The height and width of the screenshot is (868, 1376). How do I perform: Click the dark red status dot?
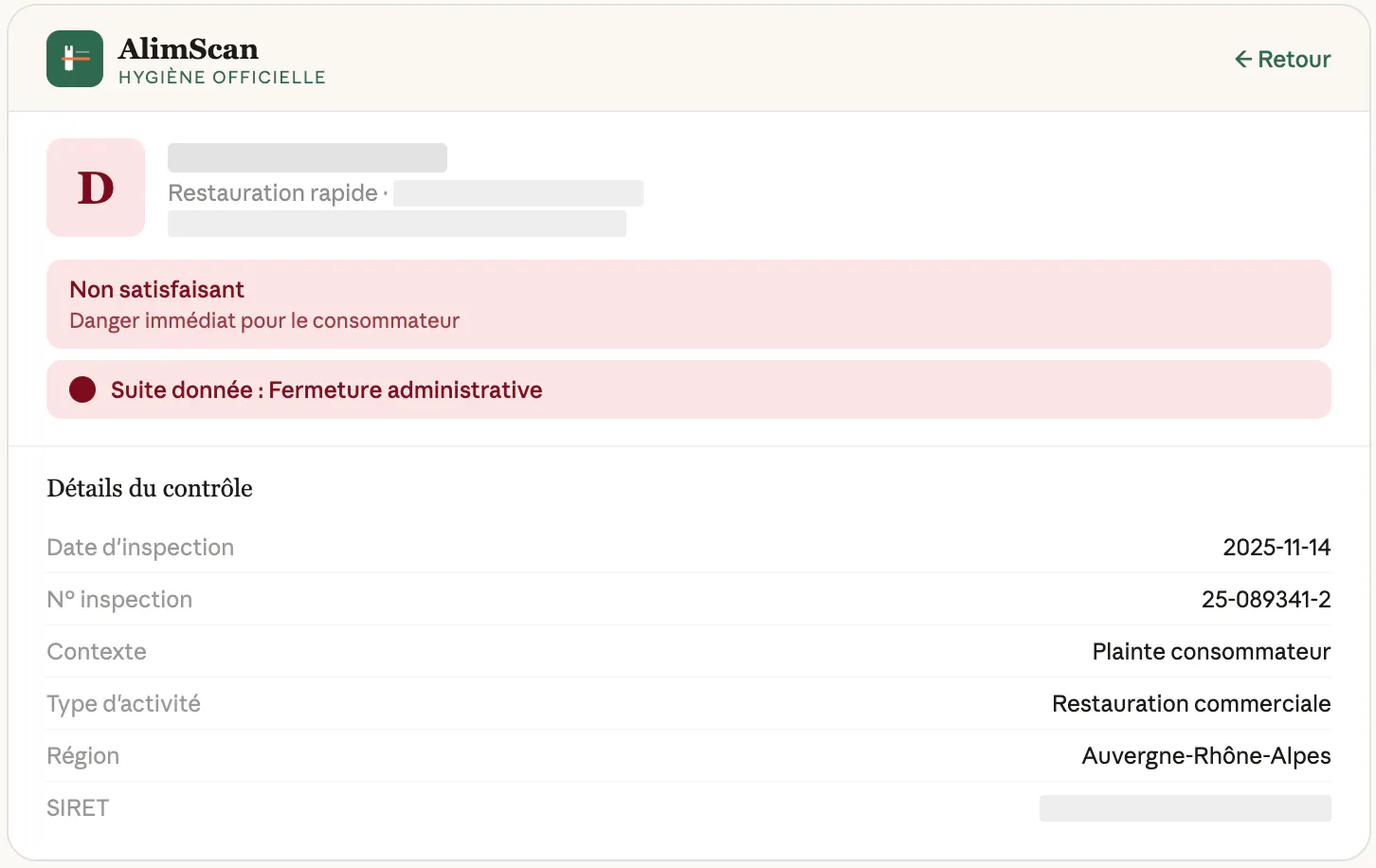tap(82, 389)
